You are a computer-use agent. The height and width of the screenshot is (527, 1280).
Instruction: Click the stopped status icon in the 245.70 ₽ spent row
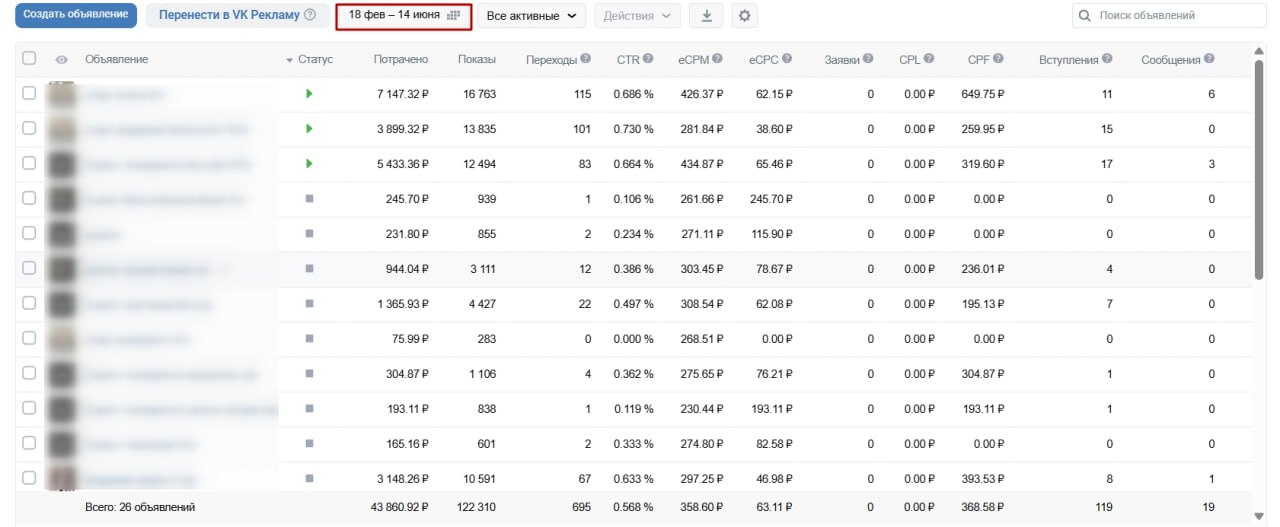click(x=309, y=198)
